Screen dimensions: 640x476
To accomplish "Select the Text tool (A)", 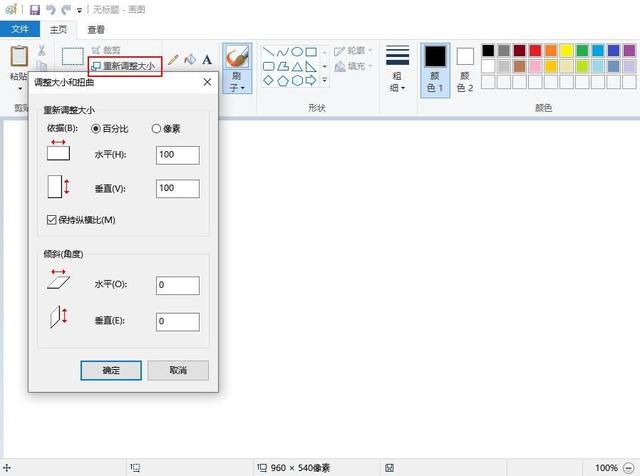I will click(207, 60).
